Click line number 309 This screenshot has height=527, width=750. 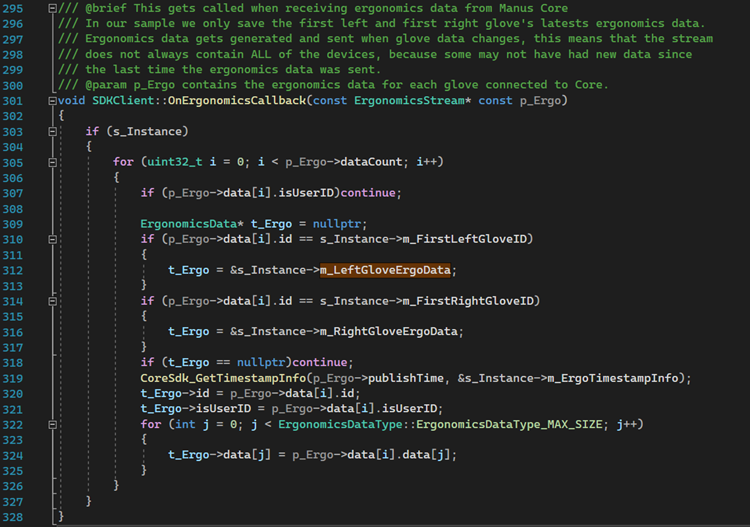[x=13, y=224]
